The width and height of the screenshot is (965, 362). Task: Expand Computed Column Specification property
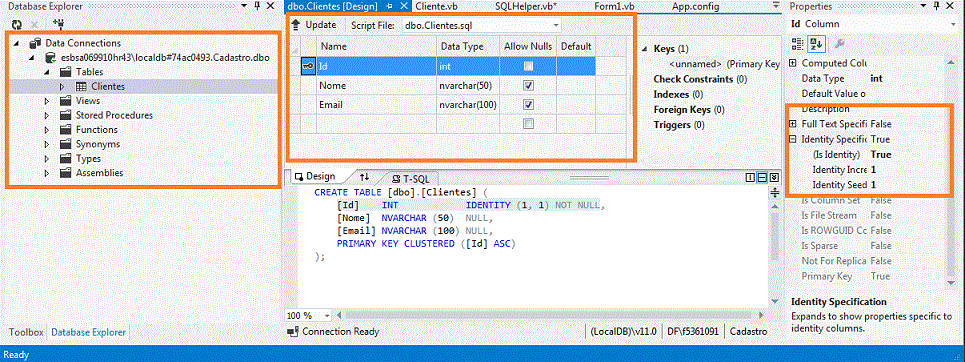click(x=793, y=63)
